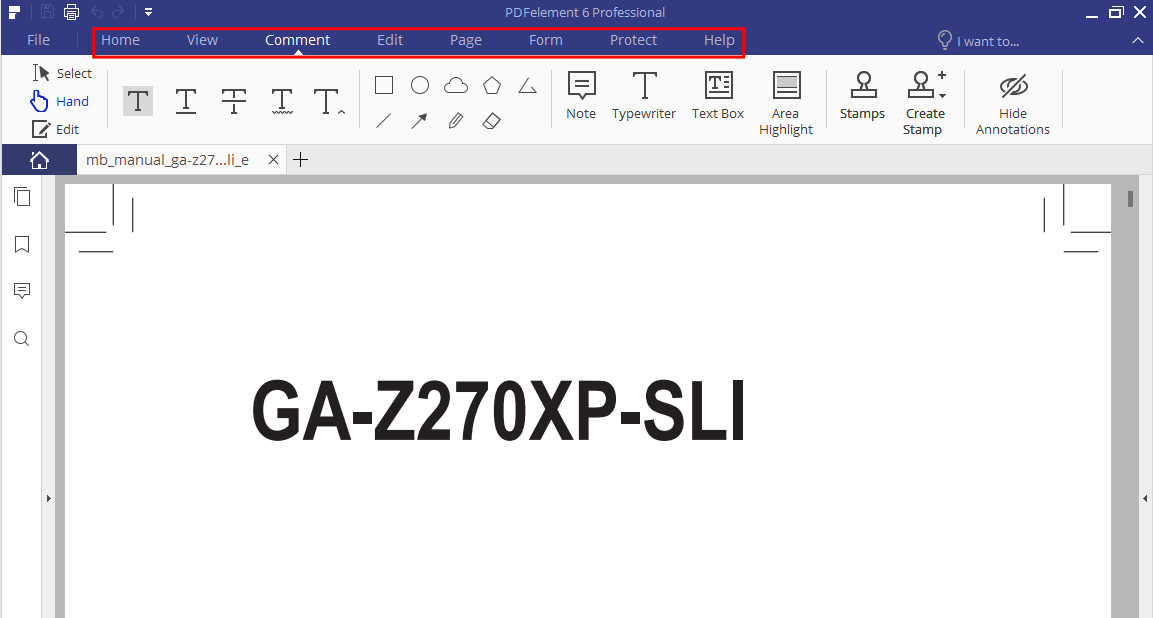This screenshot has width=1153, height=618.
Task: Collapse the ribbon with the chevron
Action: click(1138, 40)
